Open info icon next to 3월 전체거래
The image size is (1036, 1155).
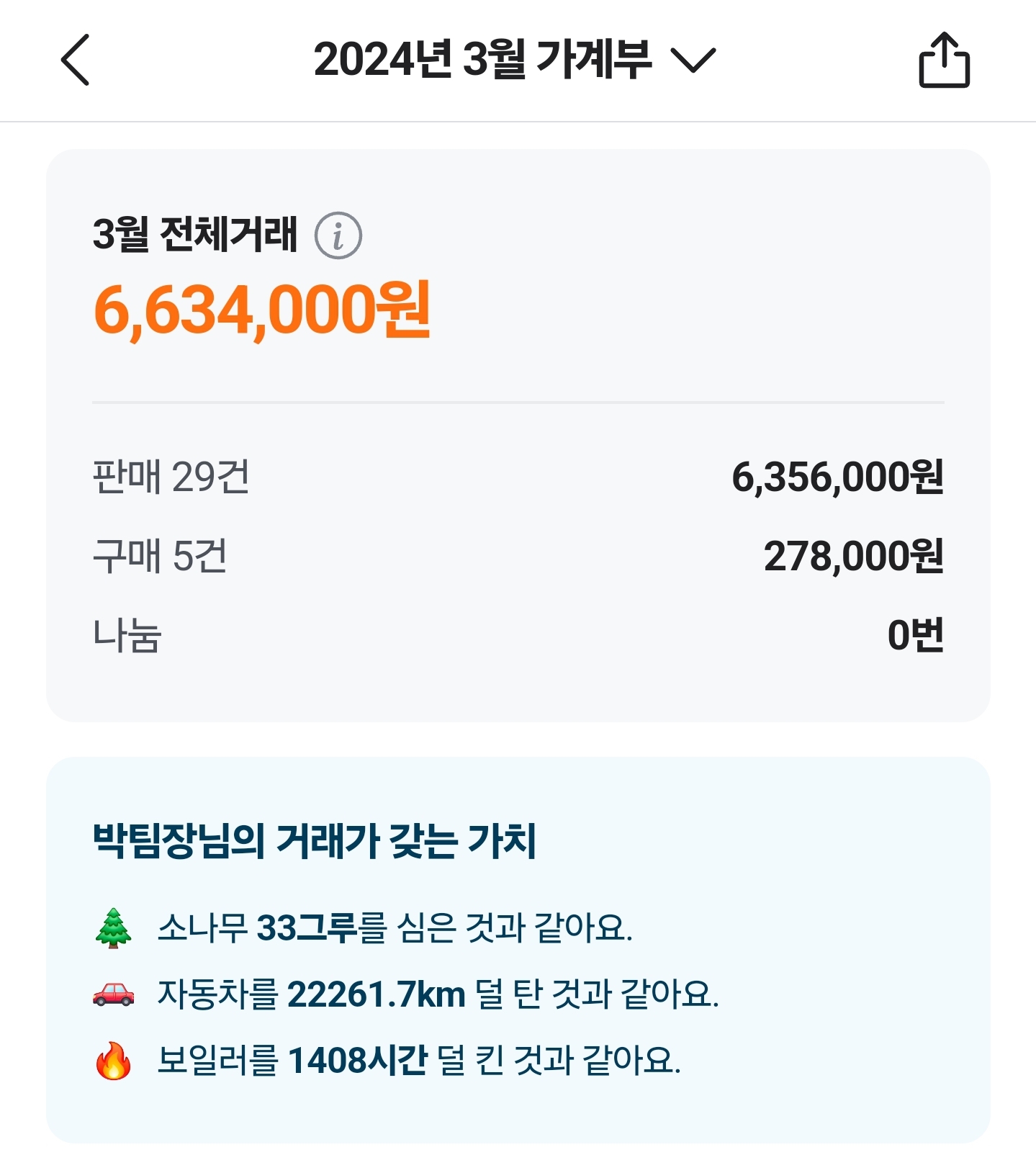coord(338,235)
